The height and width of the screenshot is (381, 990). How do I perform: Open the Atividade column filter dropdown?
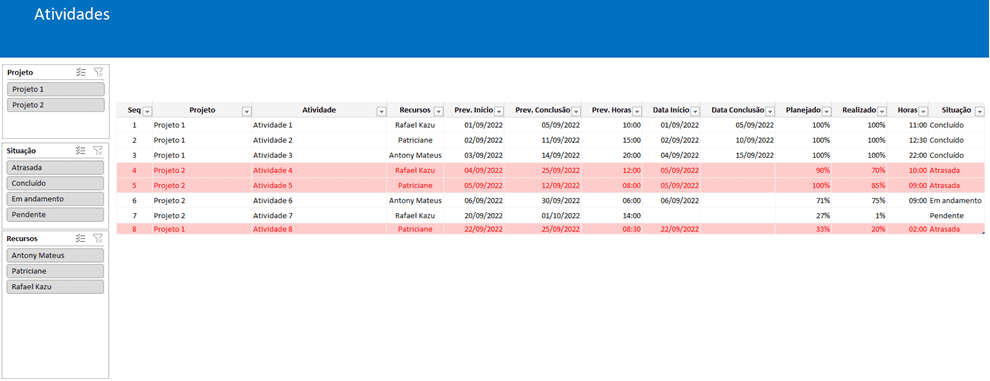click(381, 111)
